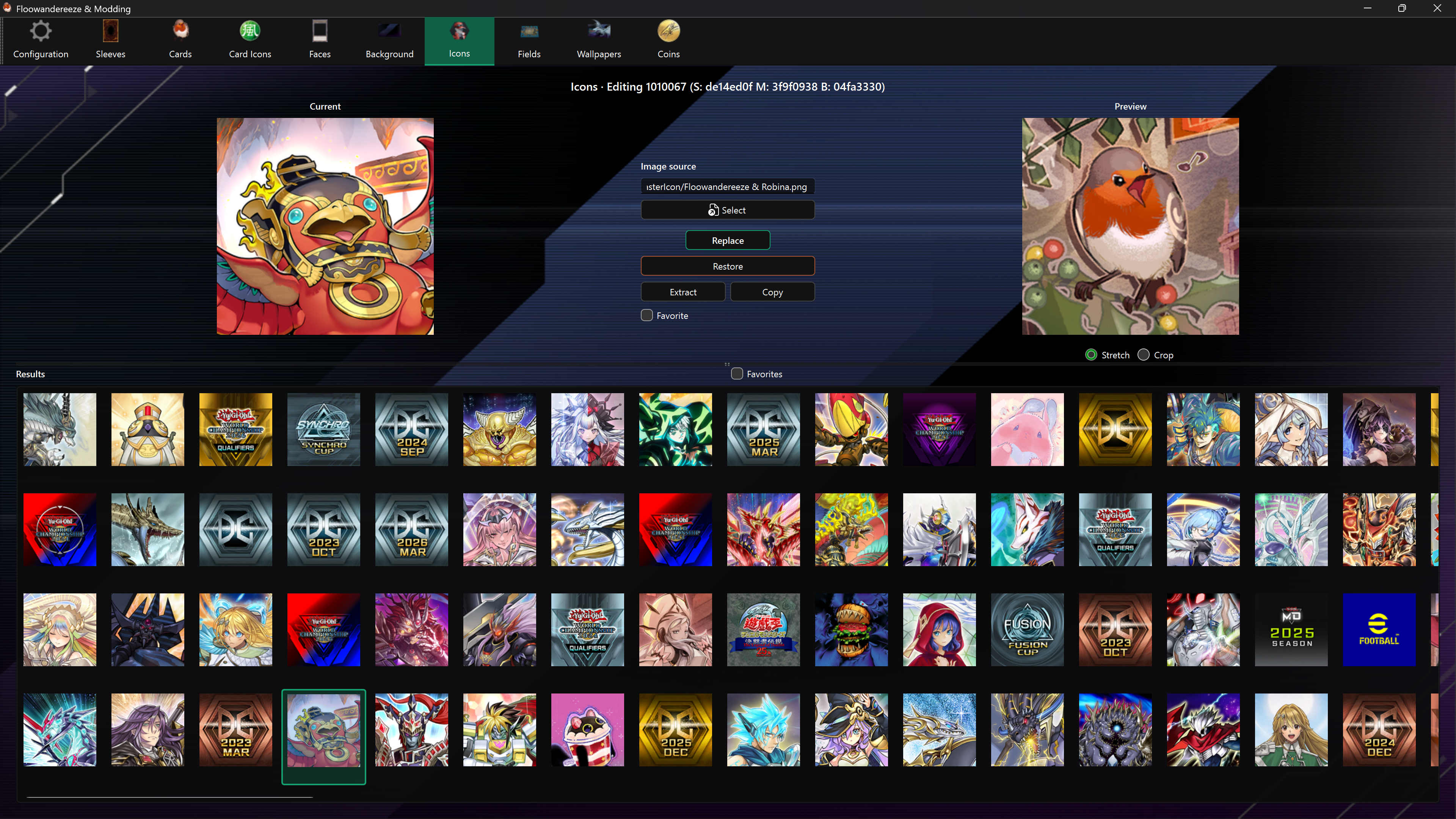Click the Replace button
This screenshot has height=819, width=1456.
pos(728,240)
